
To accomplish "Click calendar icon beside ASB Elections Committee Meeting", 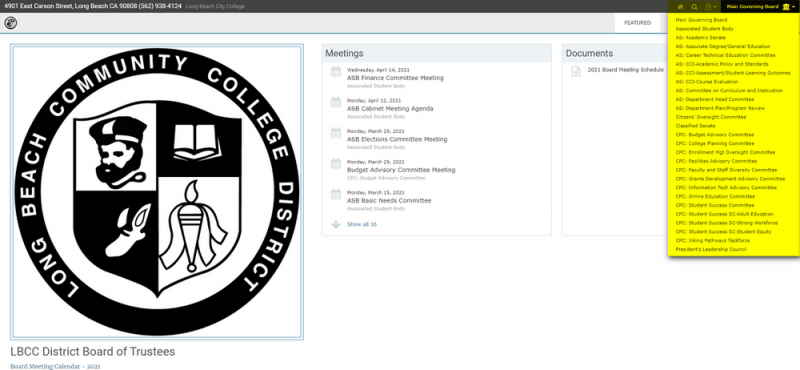I will (336, 133).
